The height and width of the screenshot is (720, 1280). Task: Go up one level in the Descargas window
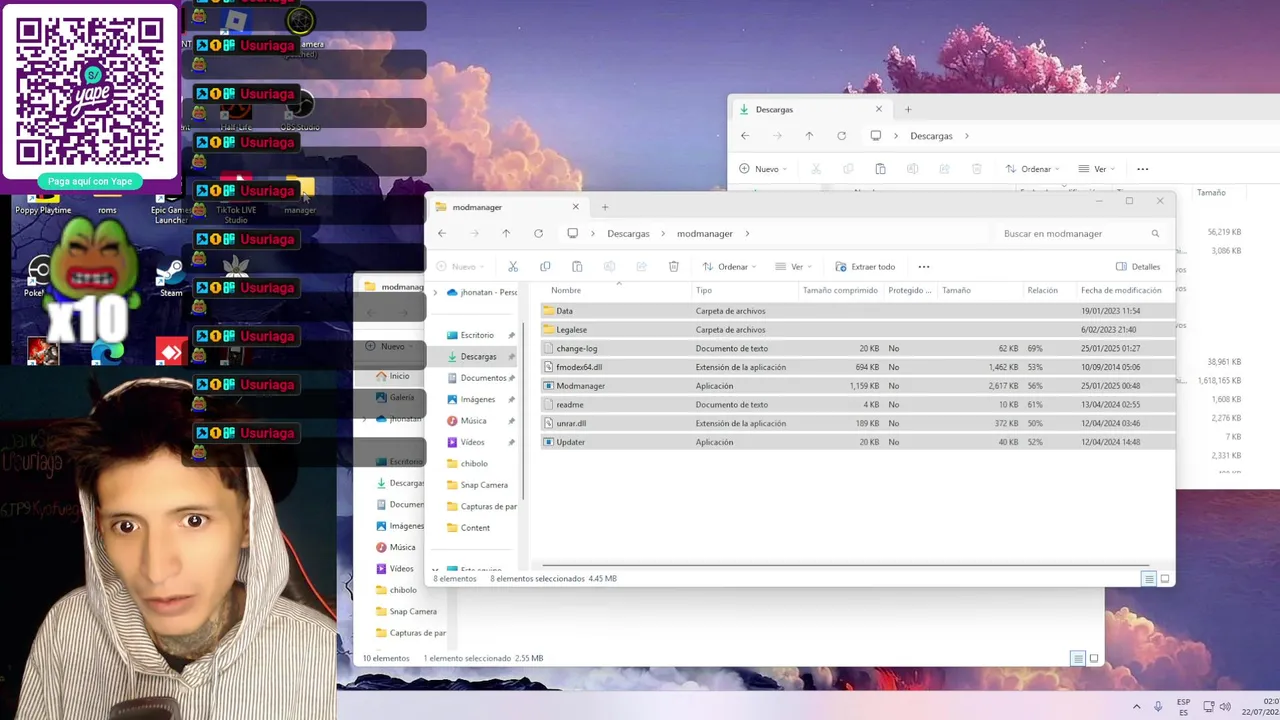pos(809,136)
